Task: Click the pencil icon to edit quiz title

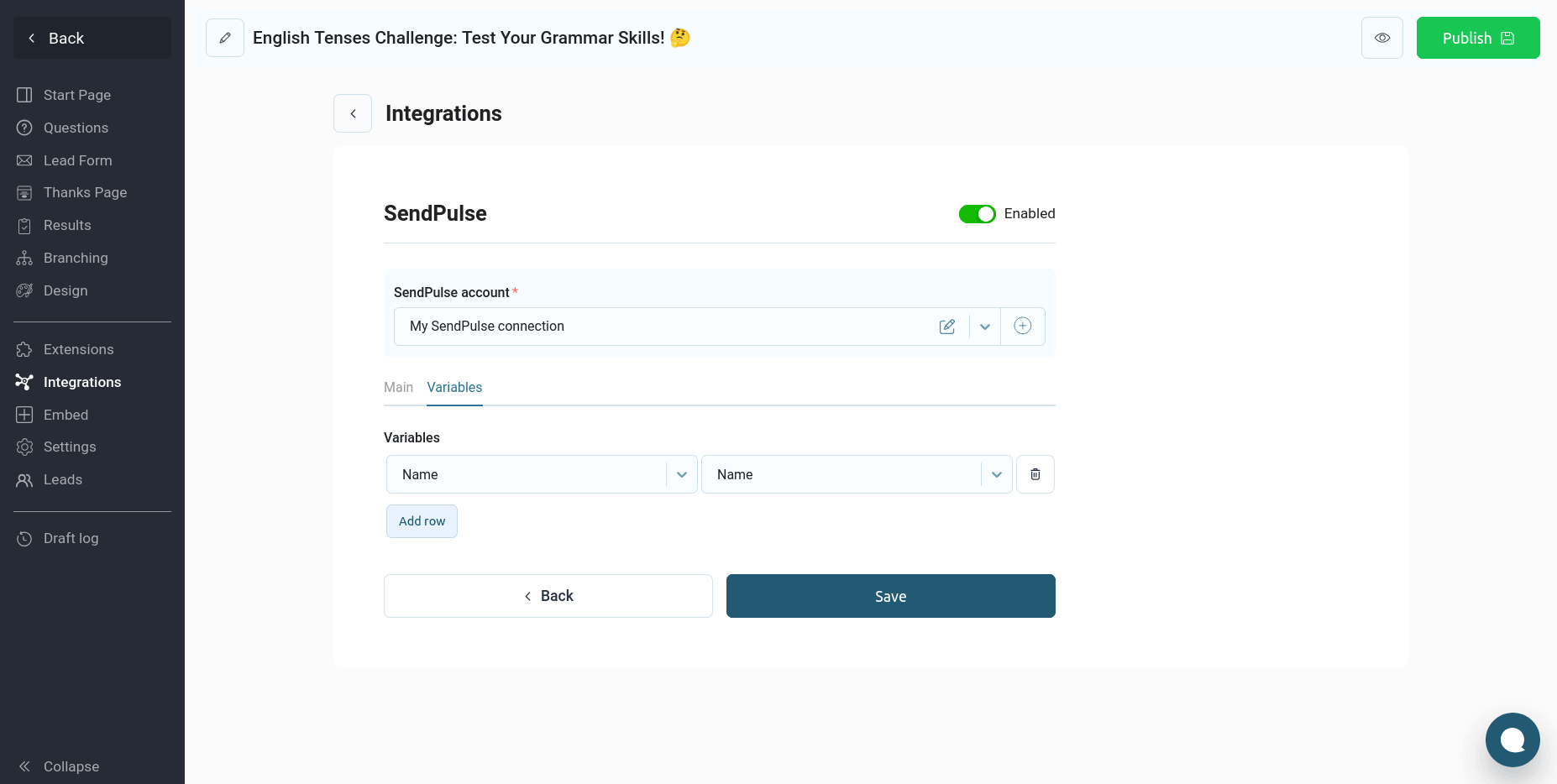Action: (225, 38)
